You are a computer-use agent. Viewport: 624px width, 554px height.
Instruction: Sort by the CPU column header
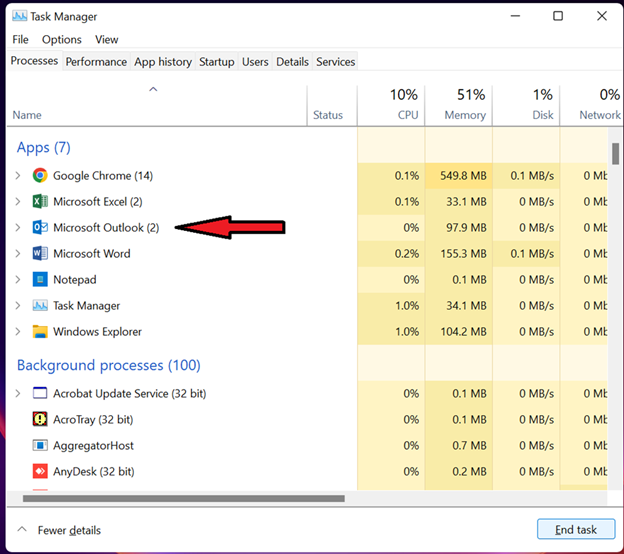click(x=391, y=105)
